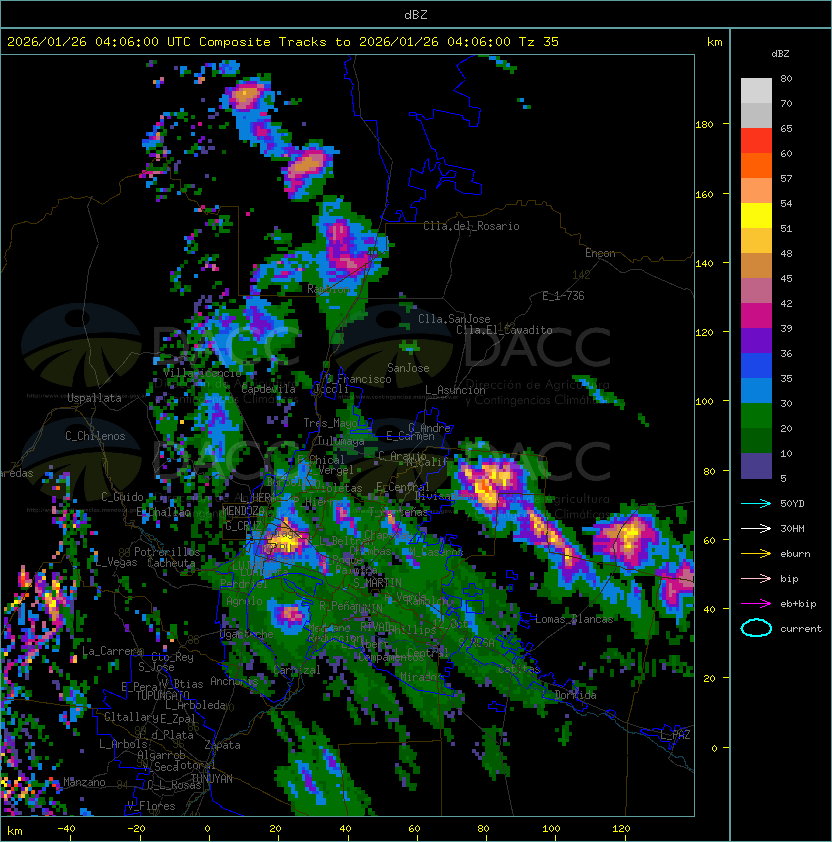Click the Uspallata place label
The image size is (832, 842).
[94, 398]
